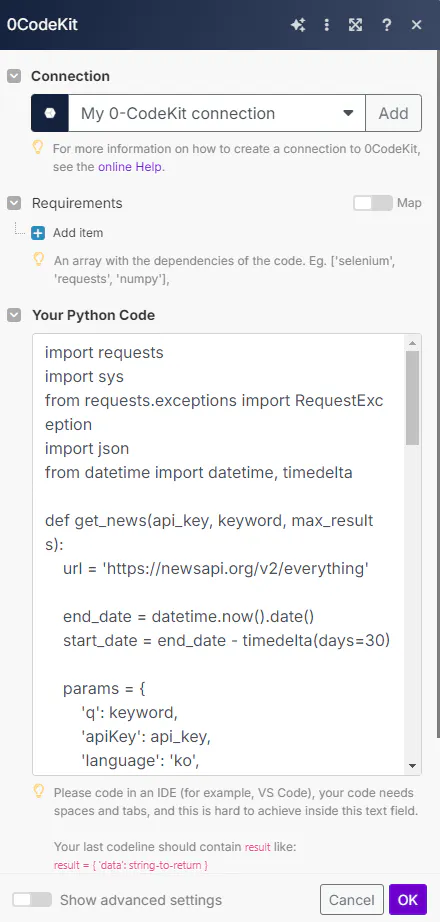Click the lightbulb hint under Requirements
The image size is (440, 922).
38,259
